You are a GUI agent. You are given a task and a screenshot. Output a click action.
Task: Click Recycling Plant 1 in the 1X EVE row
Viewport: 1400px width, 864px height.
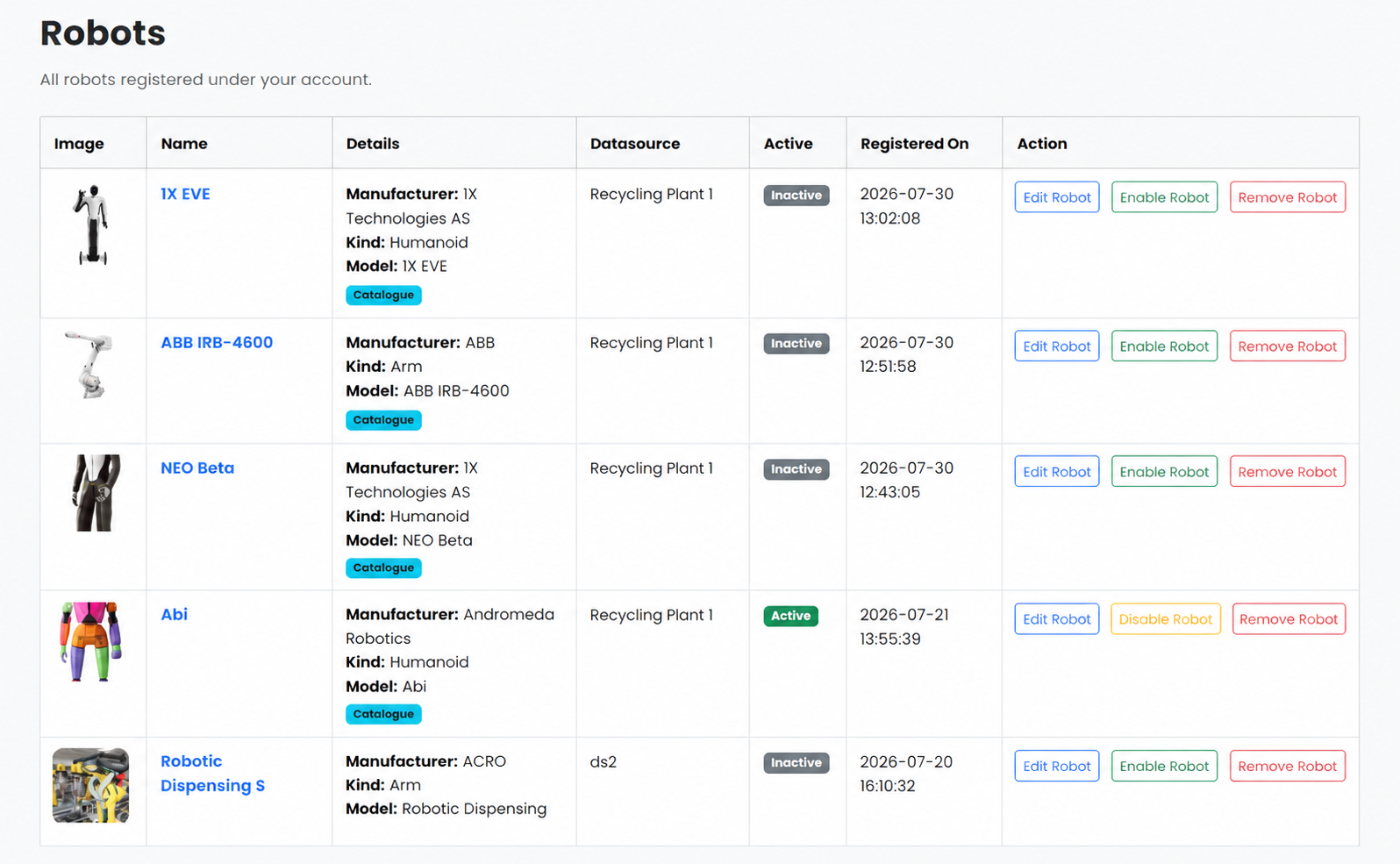click(x=652, y=194)
